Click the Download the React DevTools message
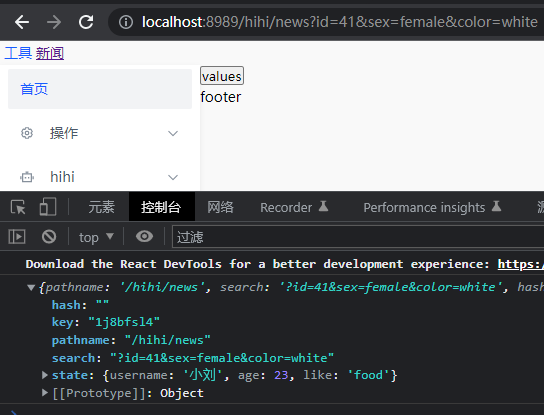Screen dimensions: 544x415 point(257,264)
